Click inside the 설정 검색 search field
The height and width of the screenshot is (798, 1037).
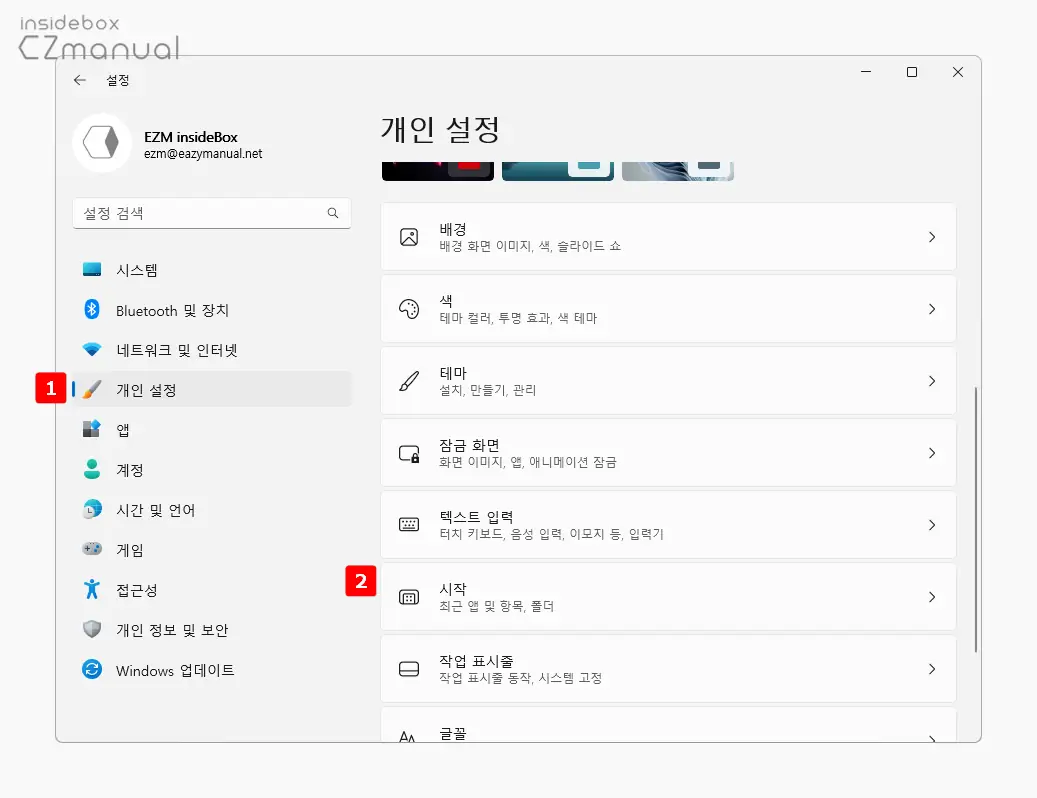click(200, 213)
